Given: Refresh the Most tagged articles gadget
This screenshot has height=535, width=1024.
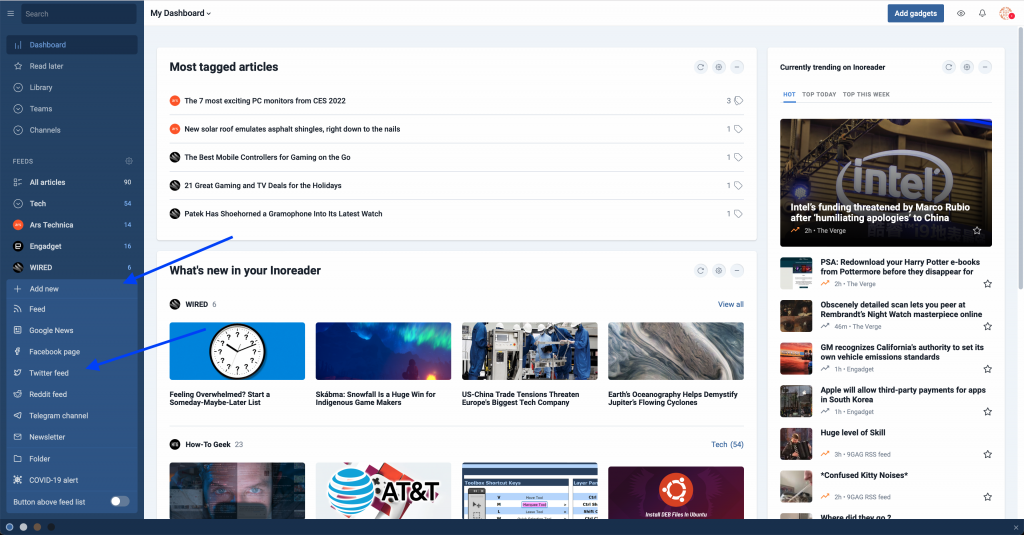Looking at the screenshot, I should (701, 67).
